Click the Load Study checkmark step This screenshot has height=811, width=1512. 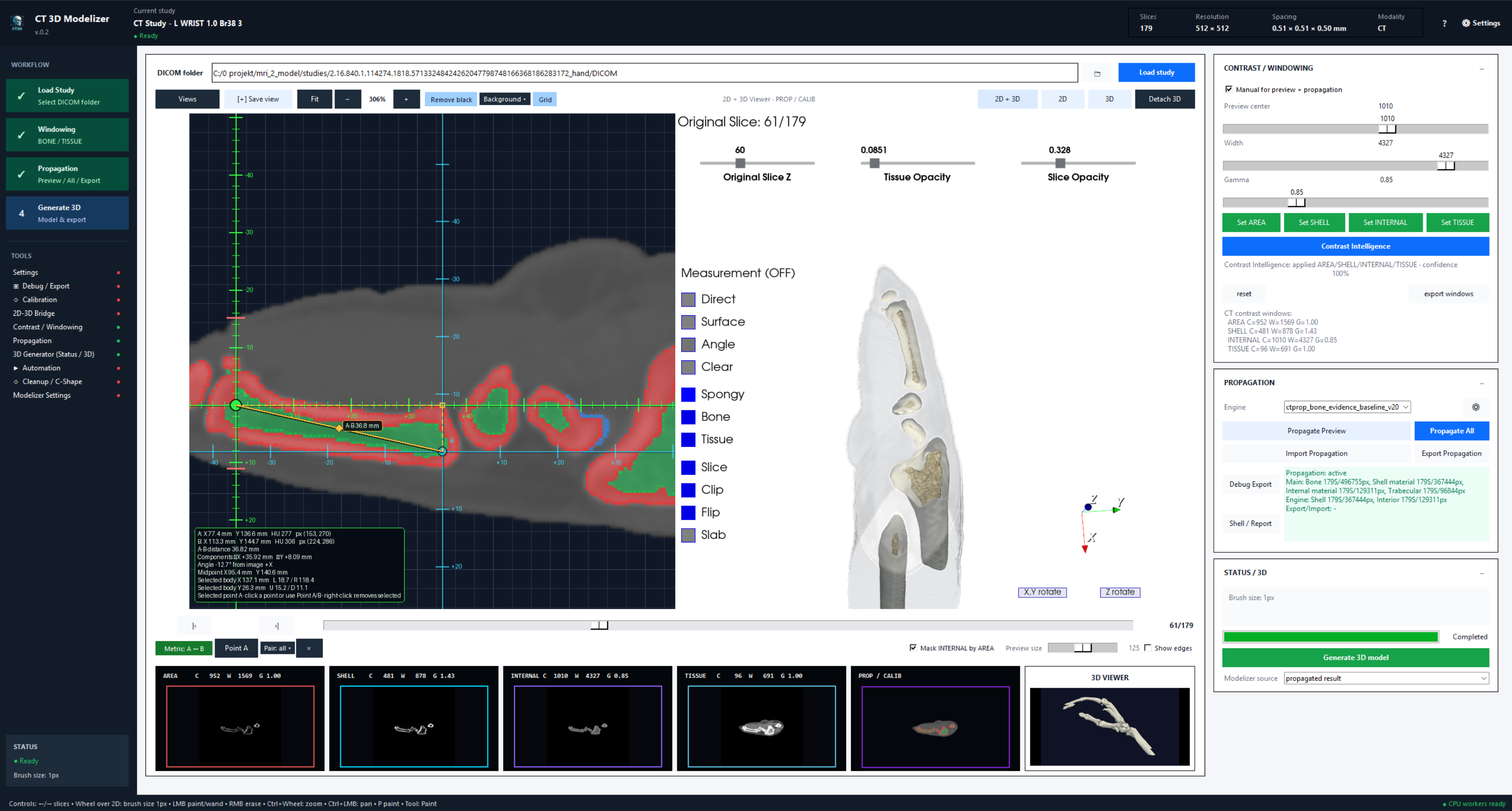tap(68, 96)
